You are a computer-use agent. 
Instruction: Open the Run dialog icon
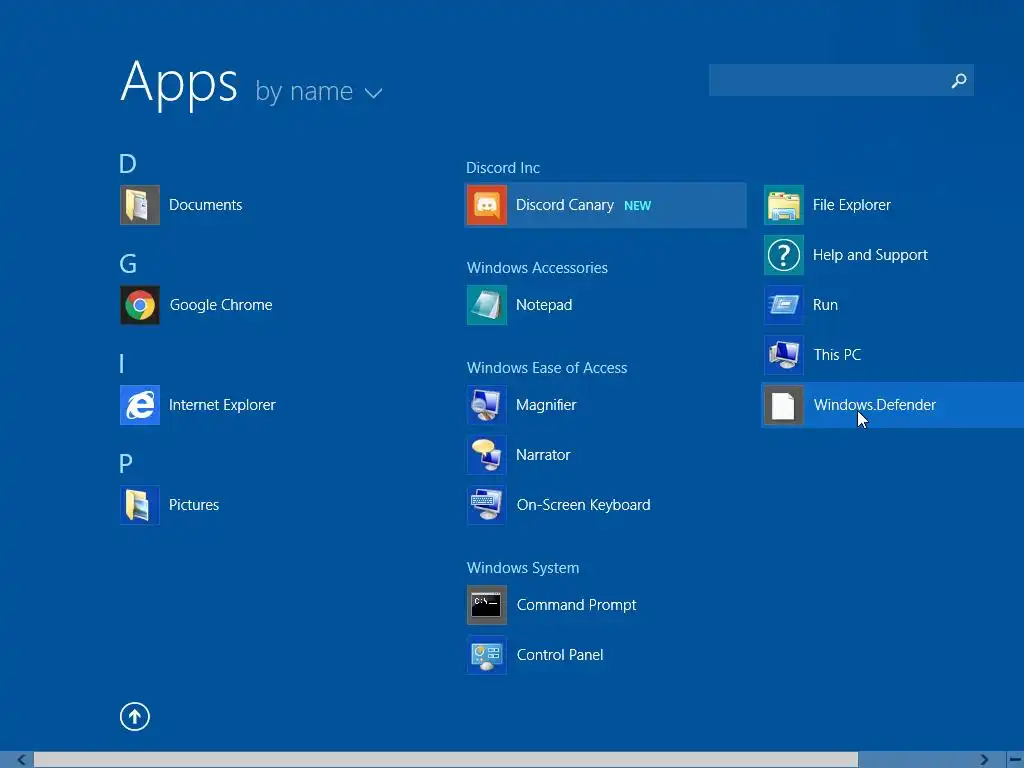[784, 305]
